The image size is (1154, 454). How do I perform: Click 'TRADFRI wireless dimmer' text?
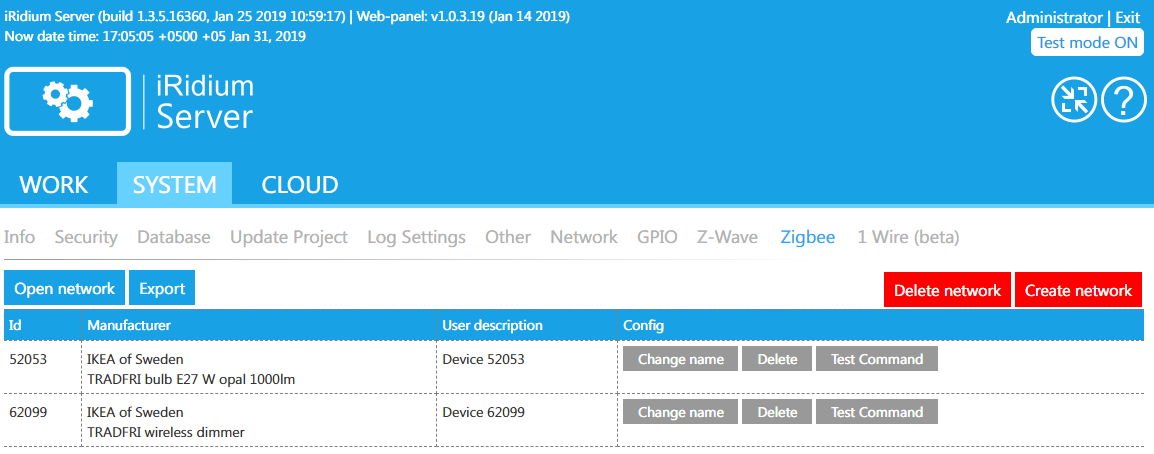pyautogui.click(x=166, y=433)
